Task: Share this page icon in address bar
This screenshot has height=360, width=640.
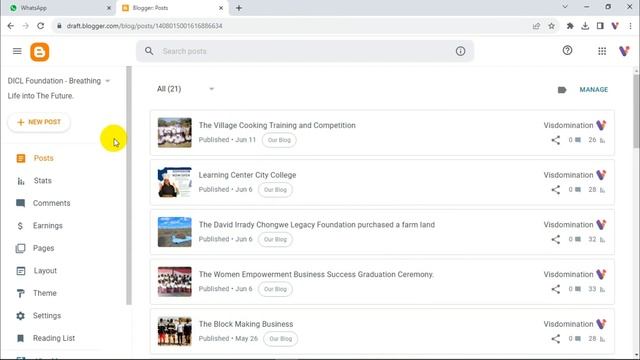Action: coord(536,26)
